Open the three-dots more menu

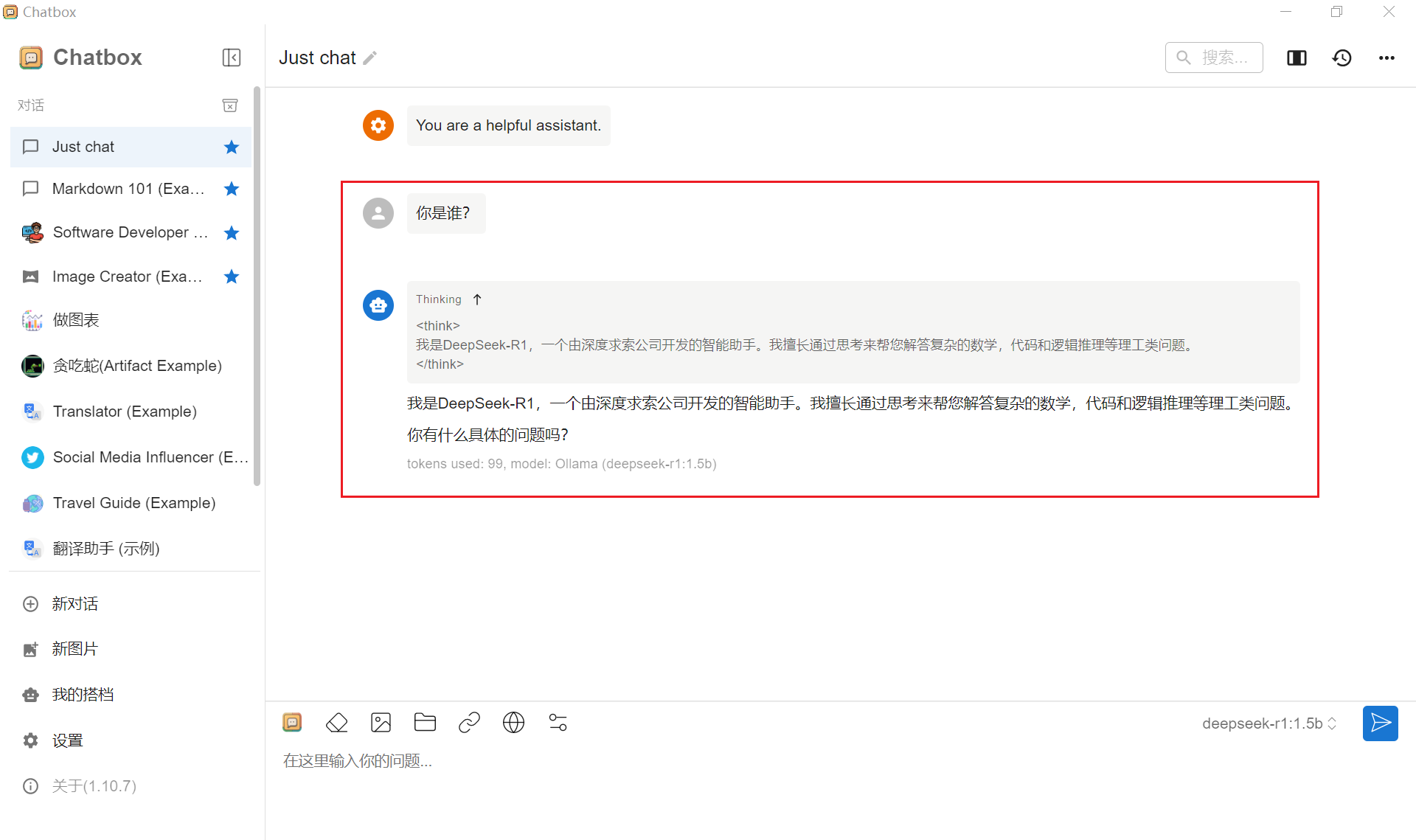tap(1386, 58)
